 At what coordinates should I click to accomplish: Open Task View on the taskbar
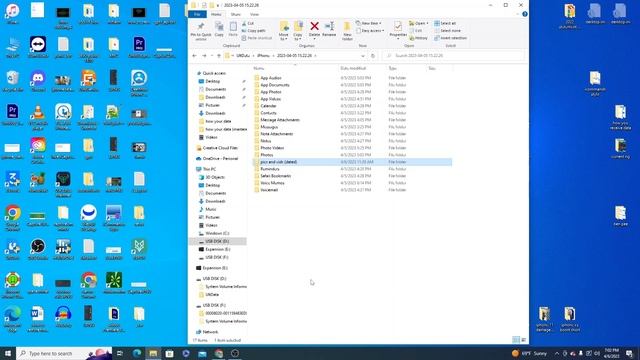coord(120,353)
